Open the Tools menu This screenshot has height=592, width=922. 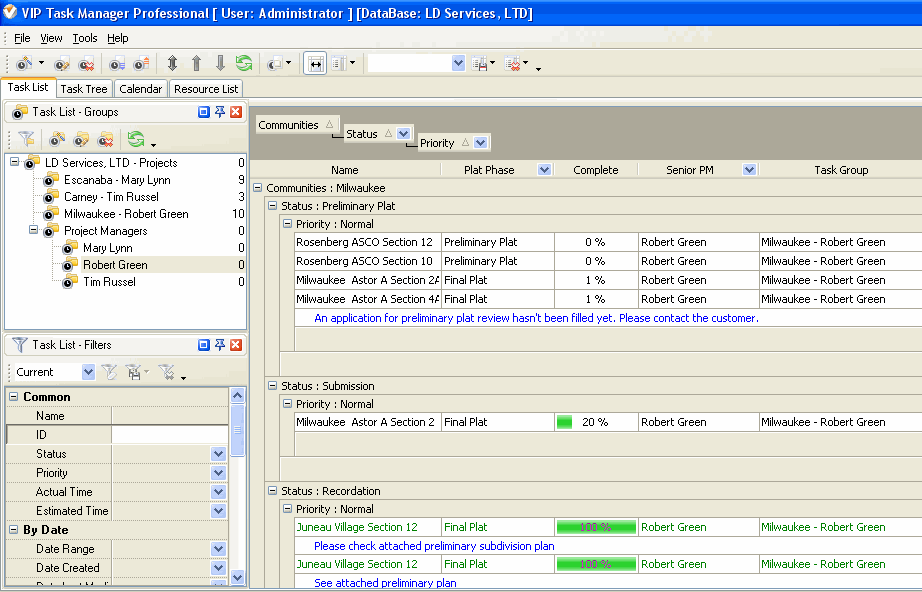point(85,38)
